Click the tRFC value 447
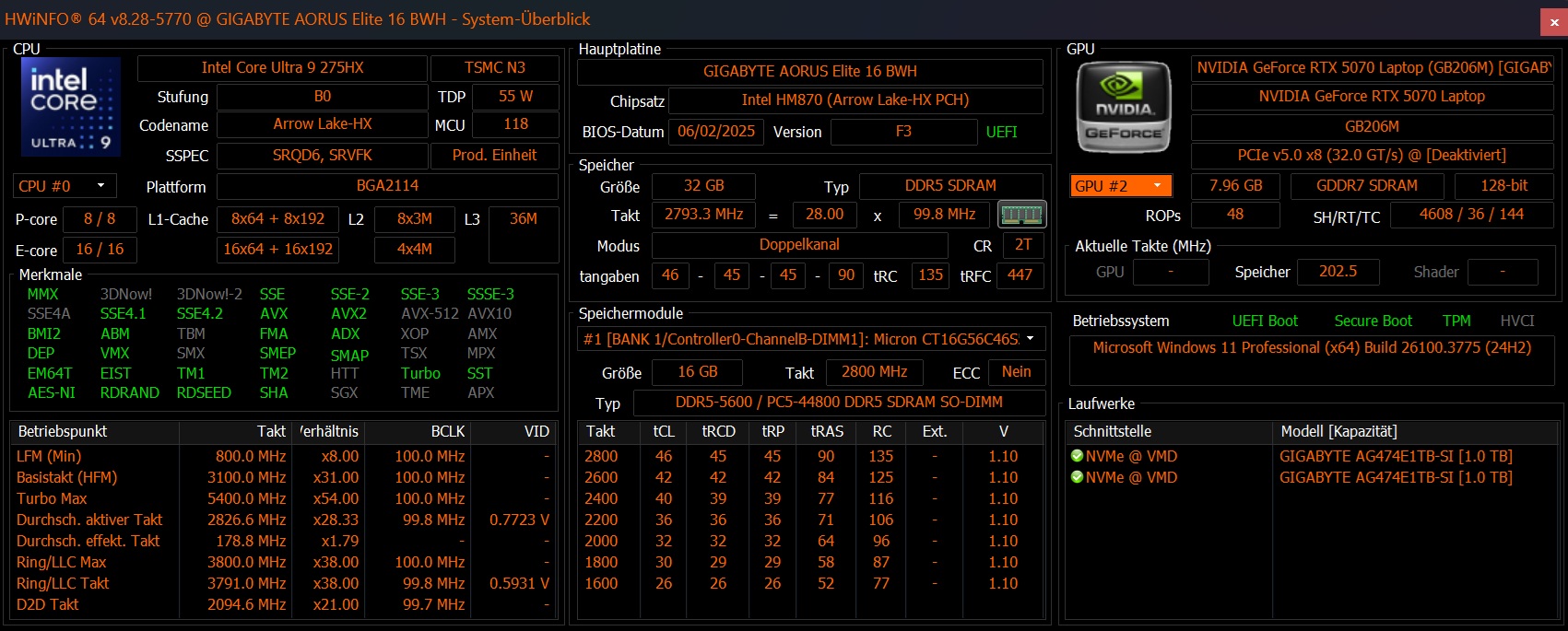The image size is (1568, 631). pos(1020,275)
